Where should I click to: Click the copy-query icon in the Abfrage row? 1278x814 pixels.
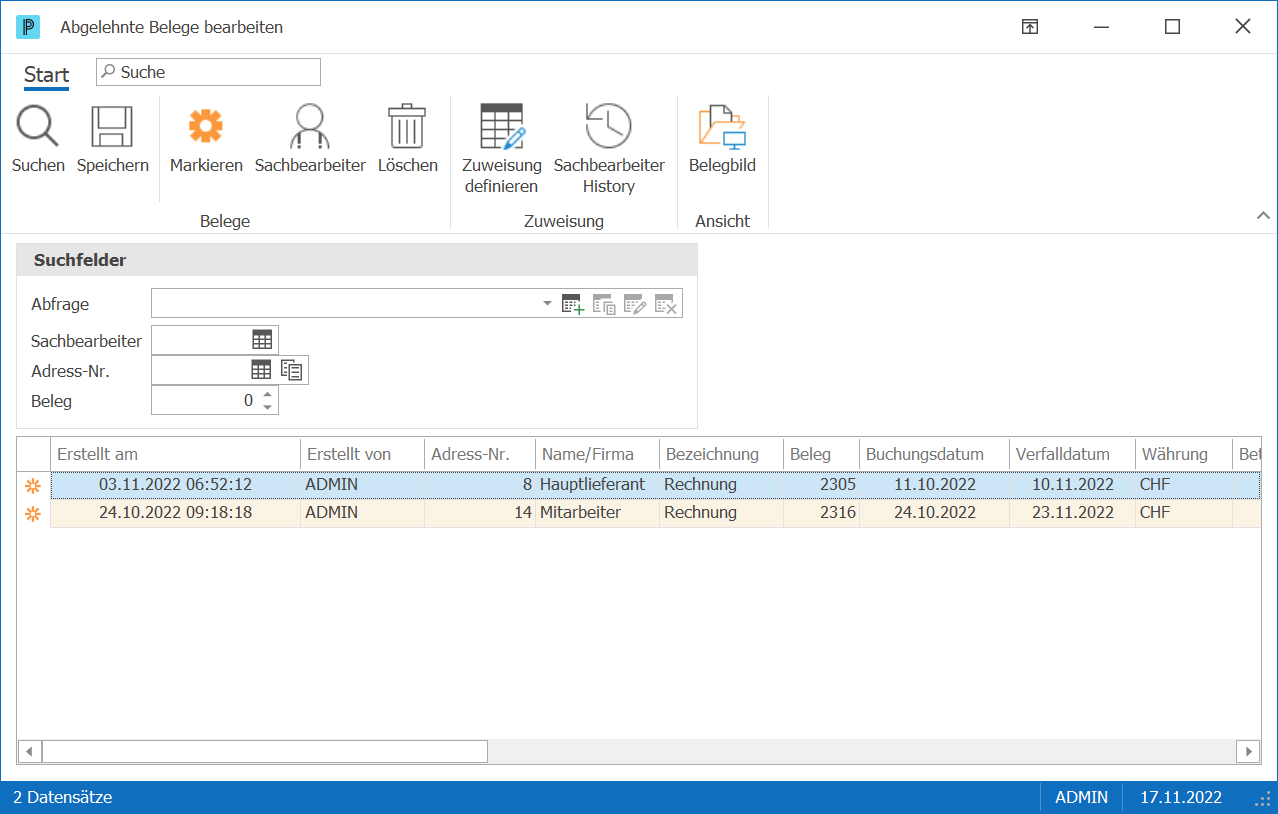(604, 304)
